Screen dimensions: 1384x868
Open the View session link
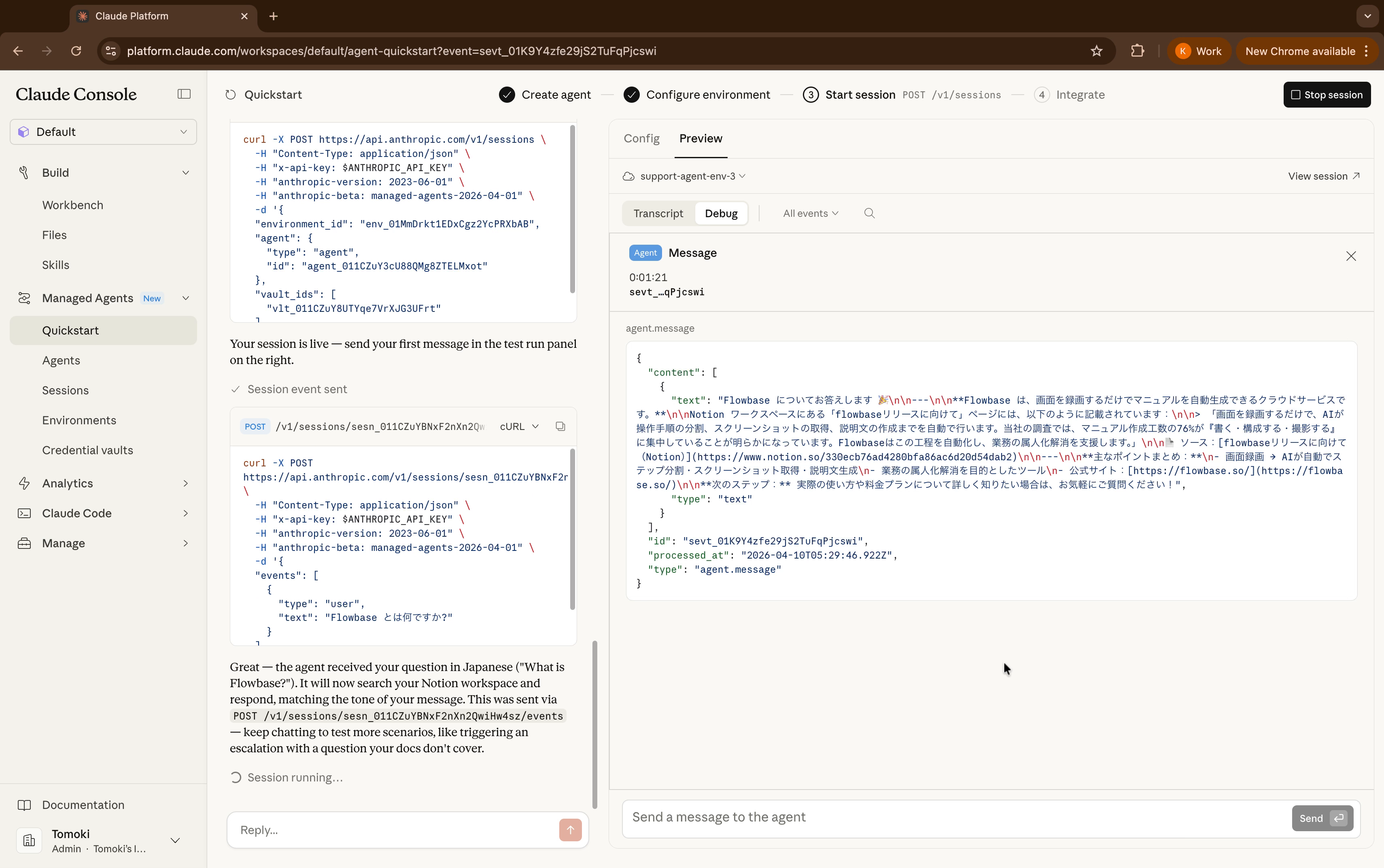(1323, 176)
